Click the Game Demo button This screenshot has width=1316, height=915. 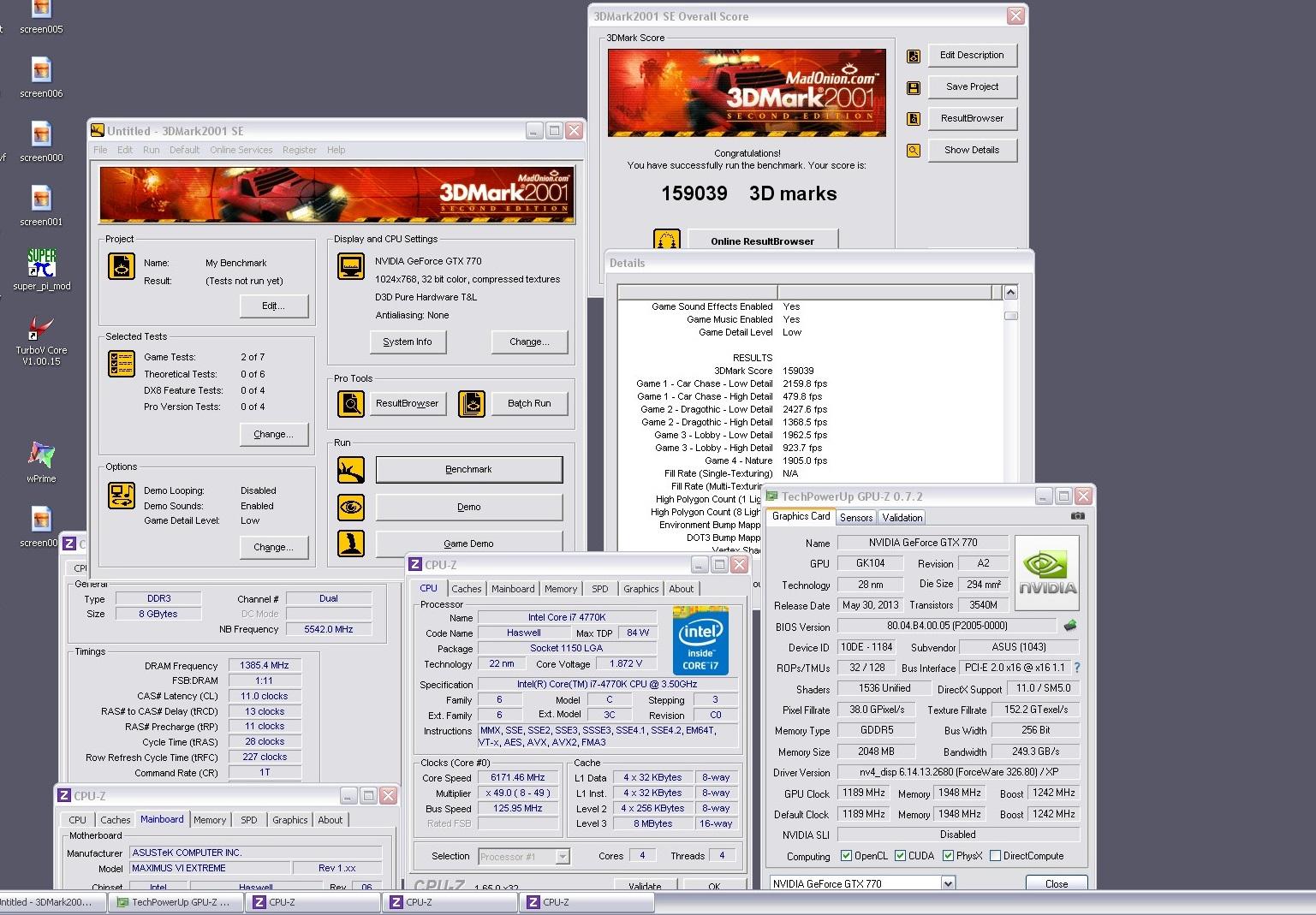[469, 543]
